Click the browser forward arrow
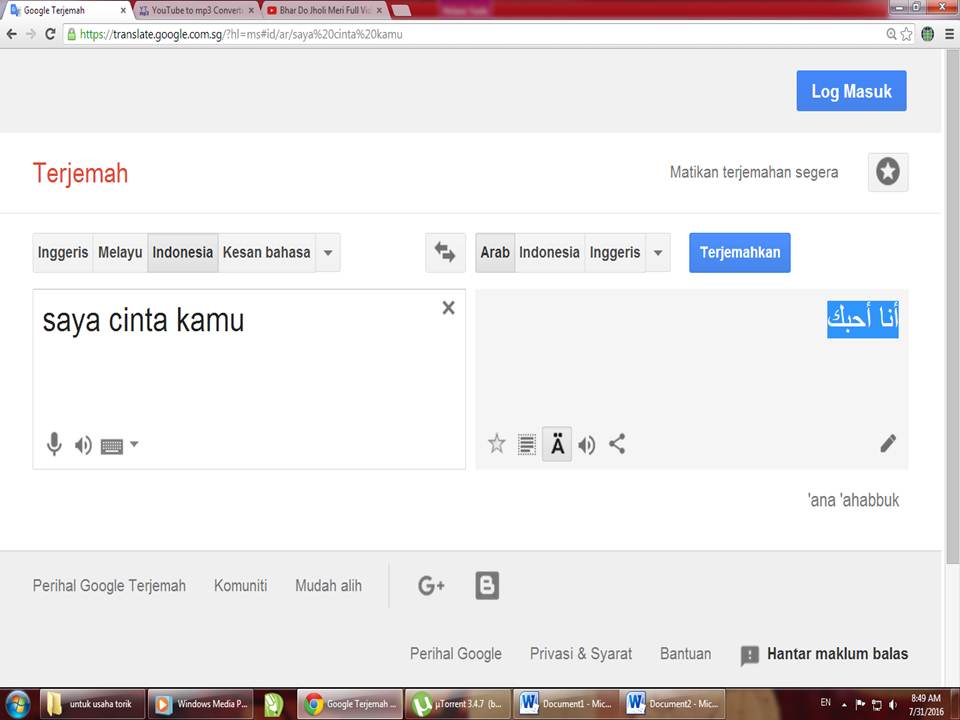Viewport: 960px width, 720px height. [31, 34]
